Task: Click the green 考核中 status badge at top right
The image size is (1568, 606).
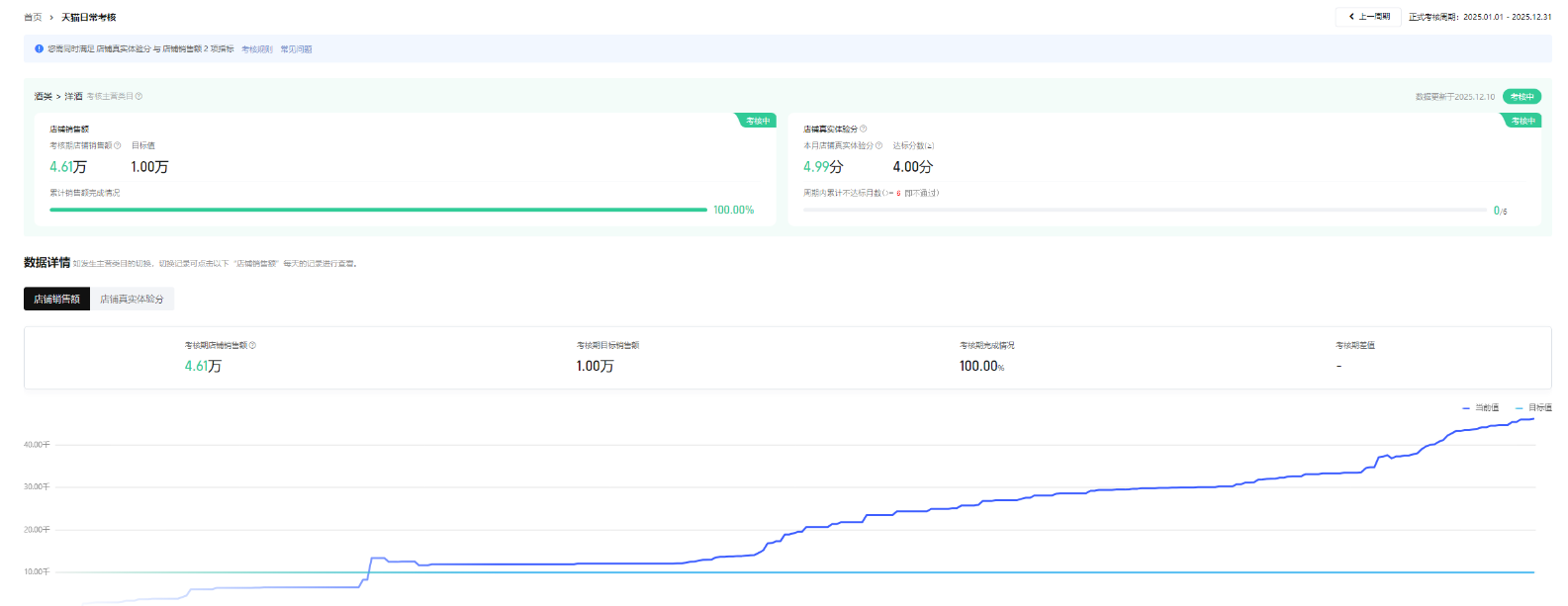Action: (x=1522, y=97)
